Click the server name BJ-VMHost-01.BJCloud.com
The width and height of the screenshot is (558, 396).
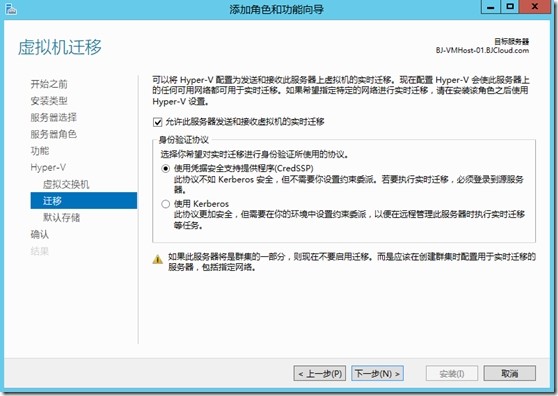pos(483,51)
